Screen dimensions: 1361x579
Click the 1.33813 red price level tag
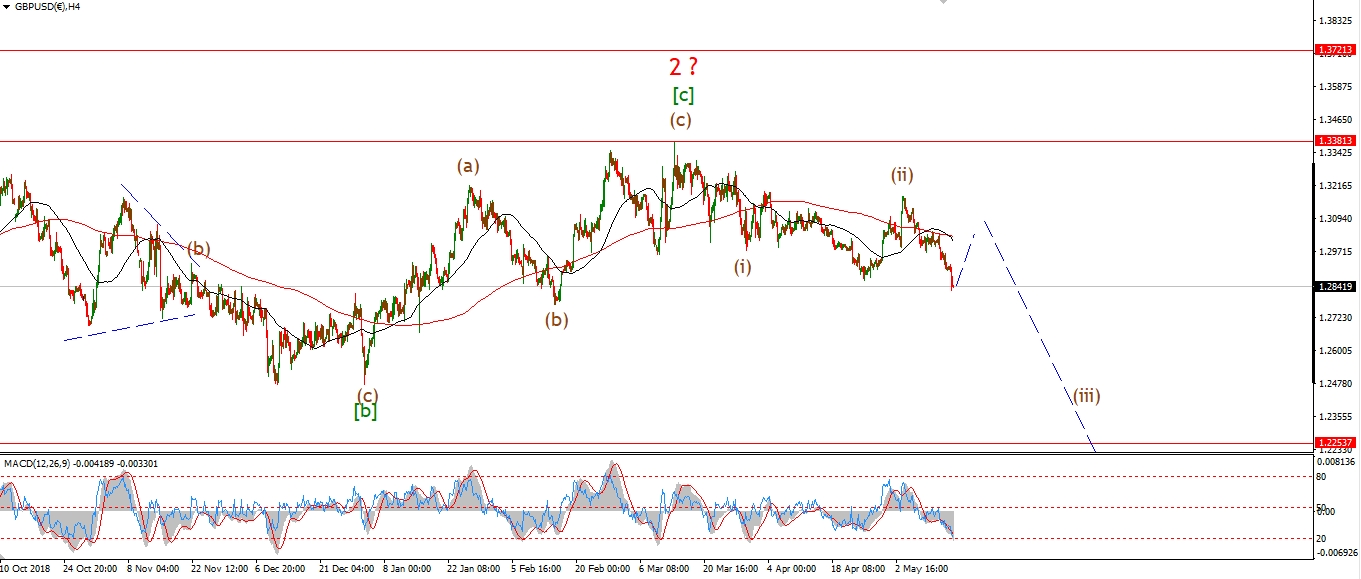click(x=1336, y=141)
